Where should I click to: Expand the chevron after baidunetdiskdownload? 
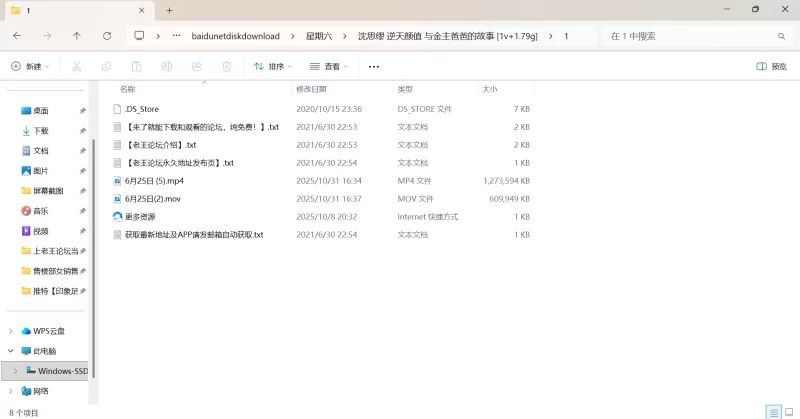tap(292, 36)
